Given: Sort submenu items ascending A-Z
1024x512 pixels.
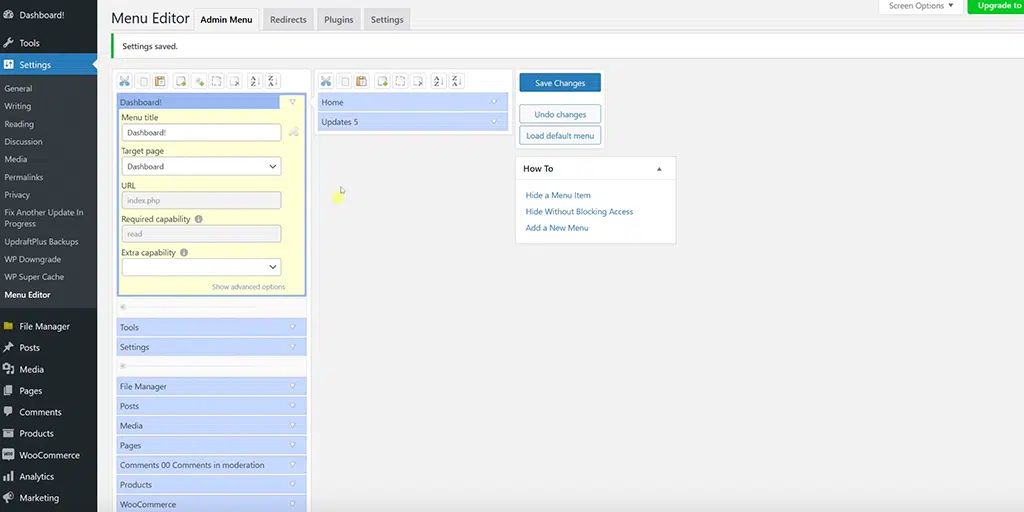Looking at the screenshot, I should [x=437, y=81].
